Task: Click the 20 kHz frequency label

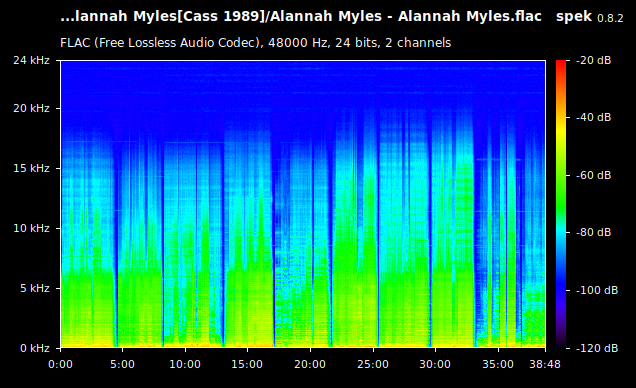Action: click(x=31, y=108)
